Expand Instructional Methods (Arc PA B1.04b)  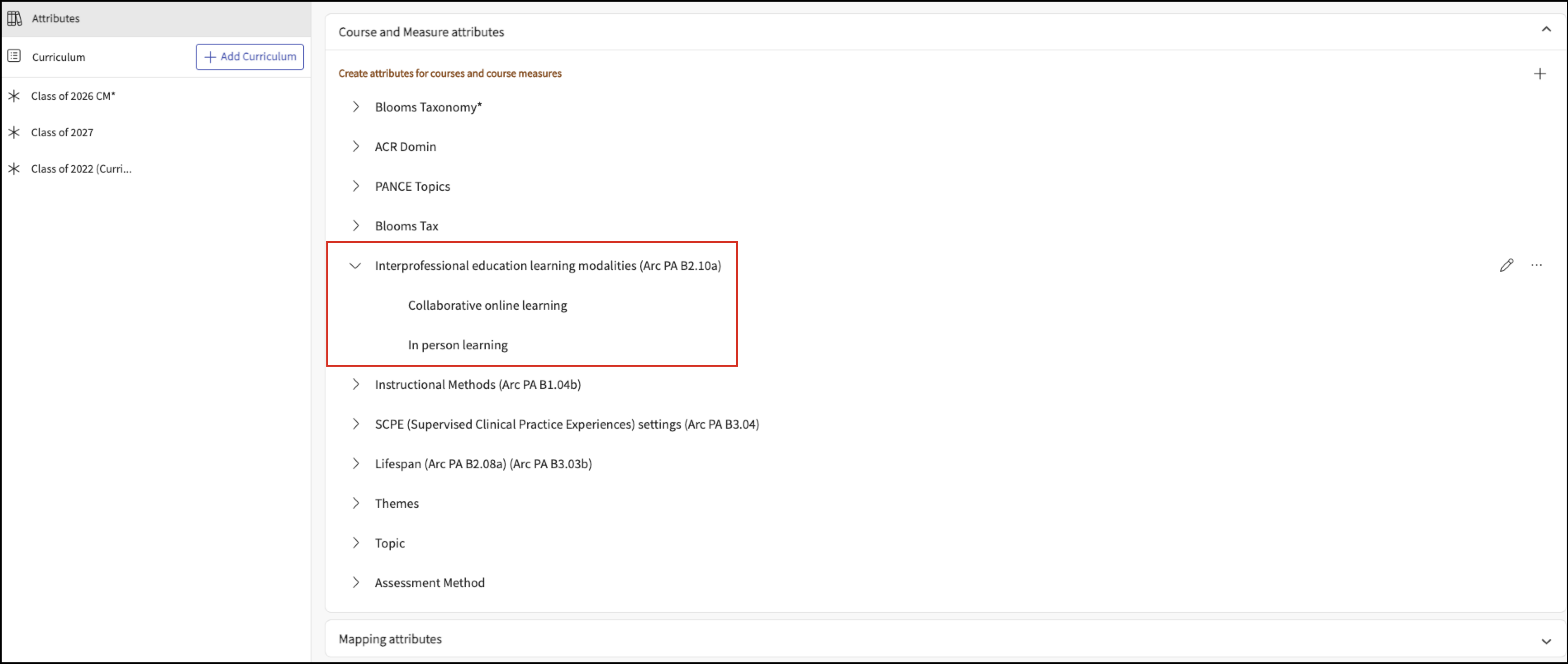click(x=356, y=384)
